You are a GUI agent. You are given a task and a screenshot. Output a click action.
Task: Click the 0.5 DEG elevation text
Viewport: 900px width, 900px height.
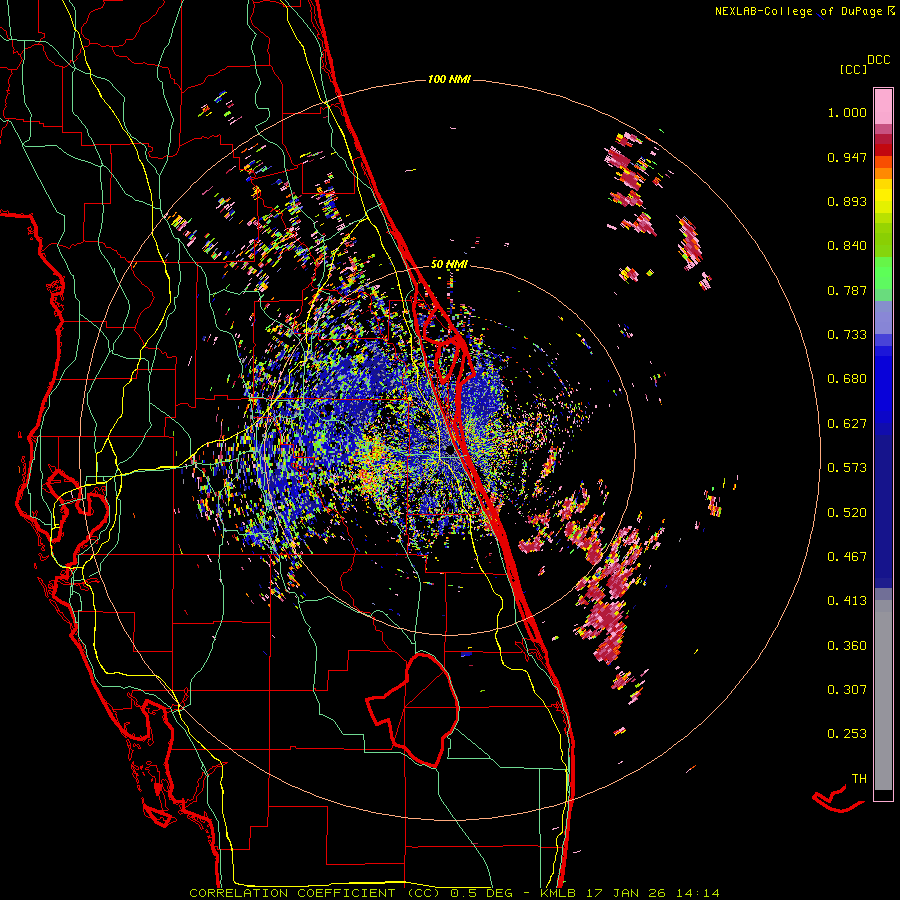point(483,893)
